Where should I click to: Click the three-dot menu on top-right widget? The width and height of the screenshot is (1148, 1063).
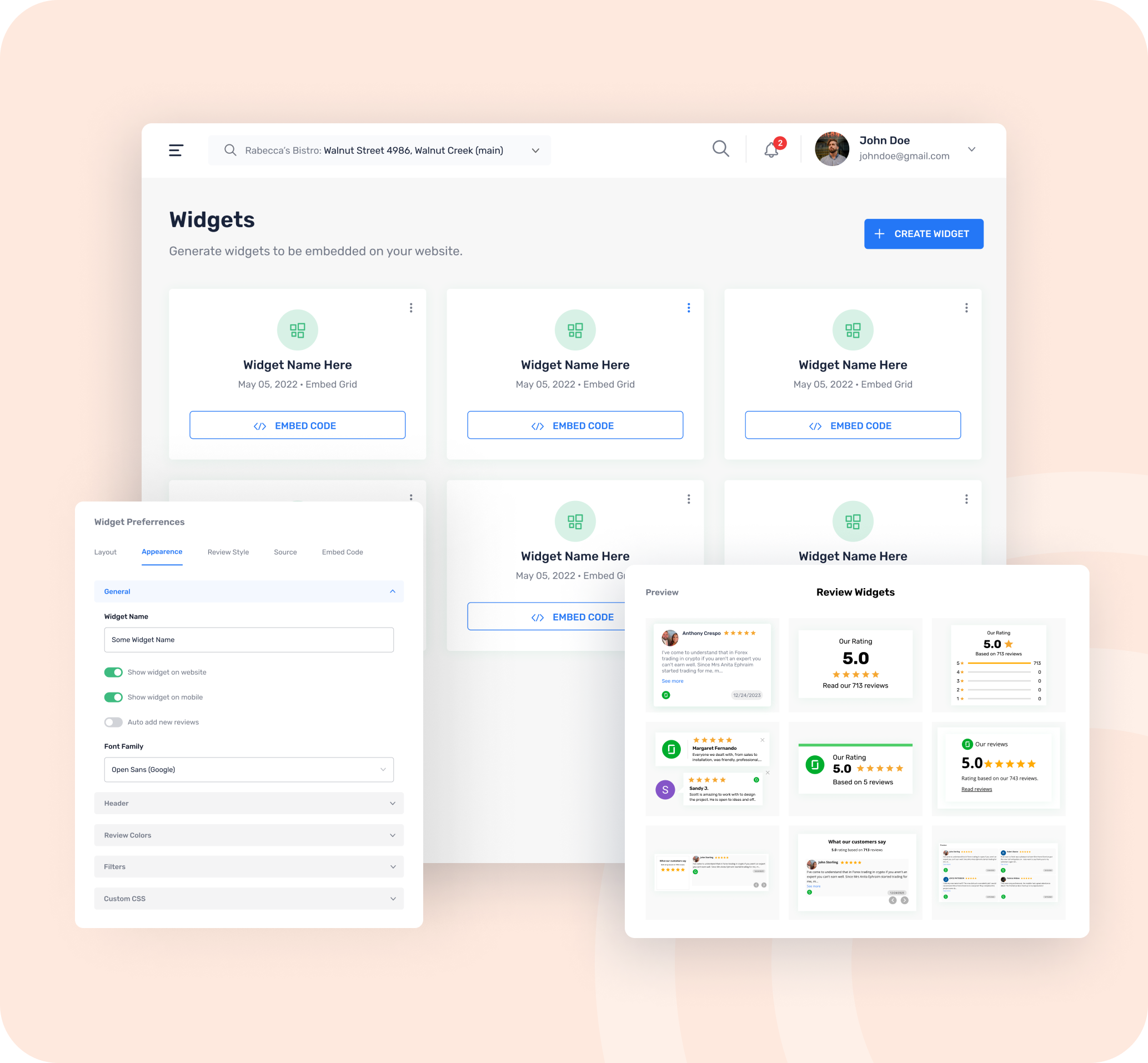point(966,308)
